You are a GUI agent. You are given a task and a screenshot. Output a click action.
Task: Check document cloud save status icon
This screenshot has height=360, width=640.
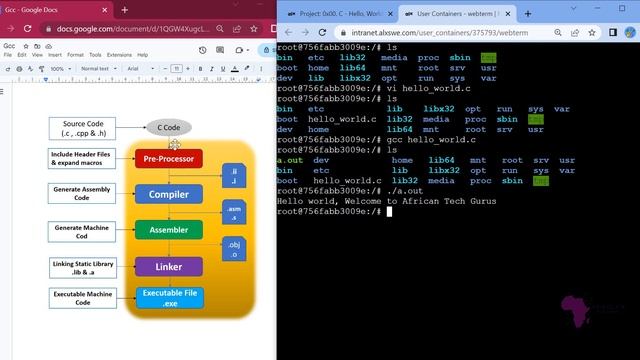click(49, 46)
